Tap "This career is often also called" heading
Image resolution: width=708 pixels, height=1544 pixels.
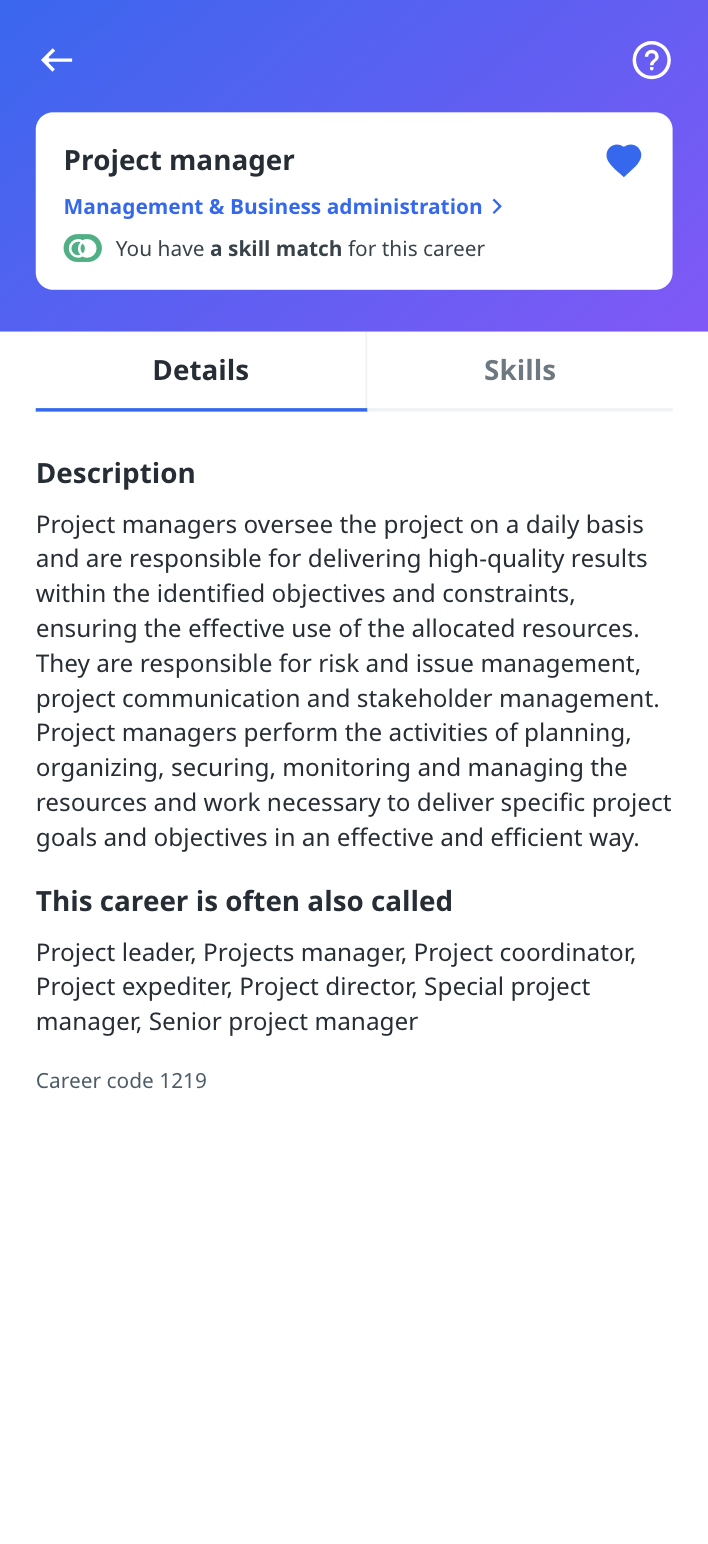tap(244, 901)
